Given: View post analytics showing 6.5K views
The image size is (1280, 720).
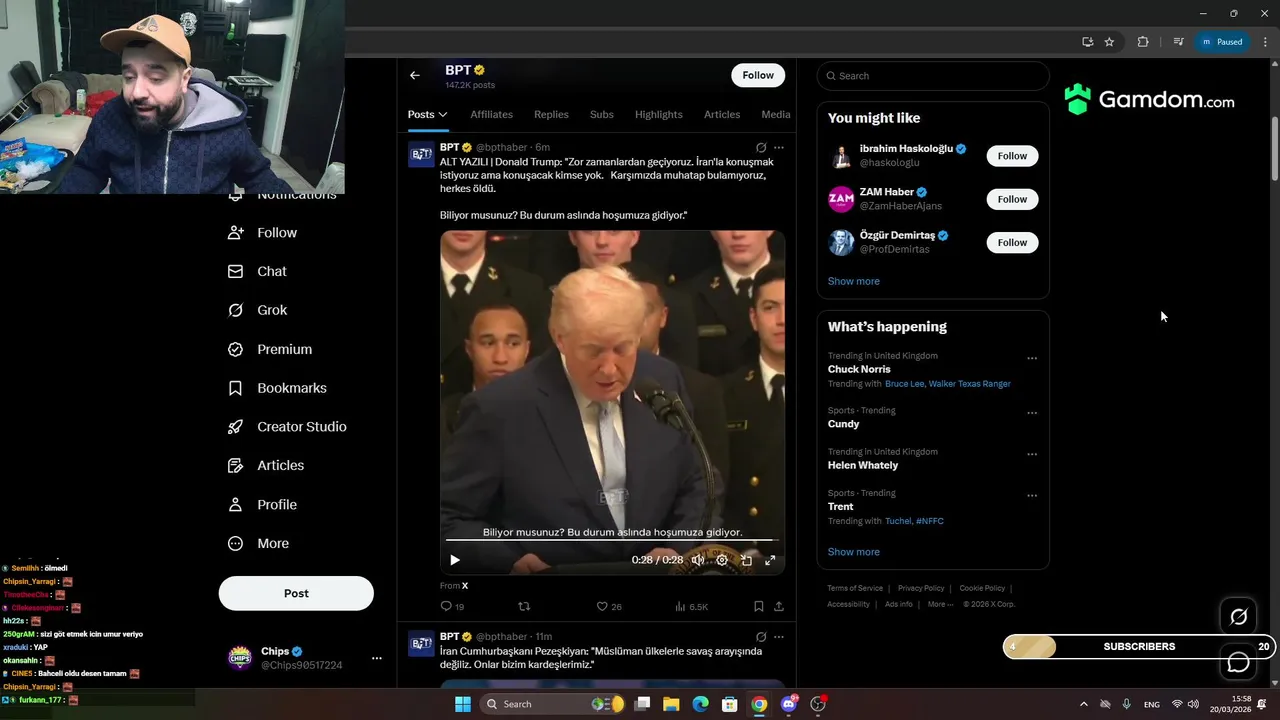Looking at the screenshot, I should pyautogui.click(x=691, y=606).
